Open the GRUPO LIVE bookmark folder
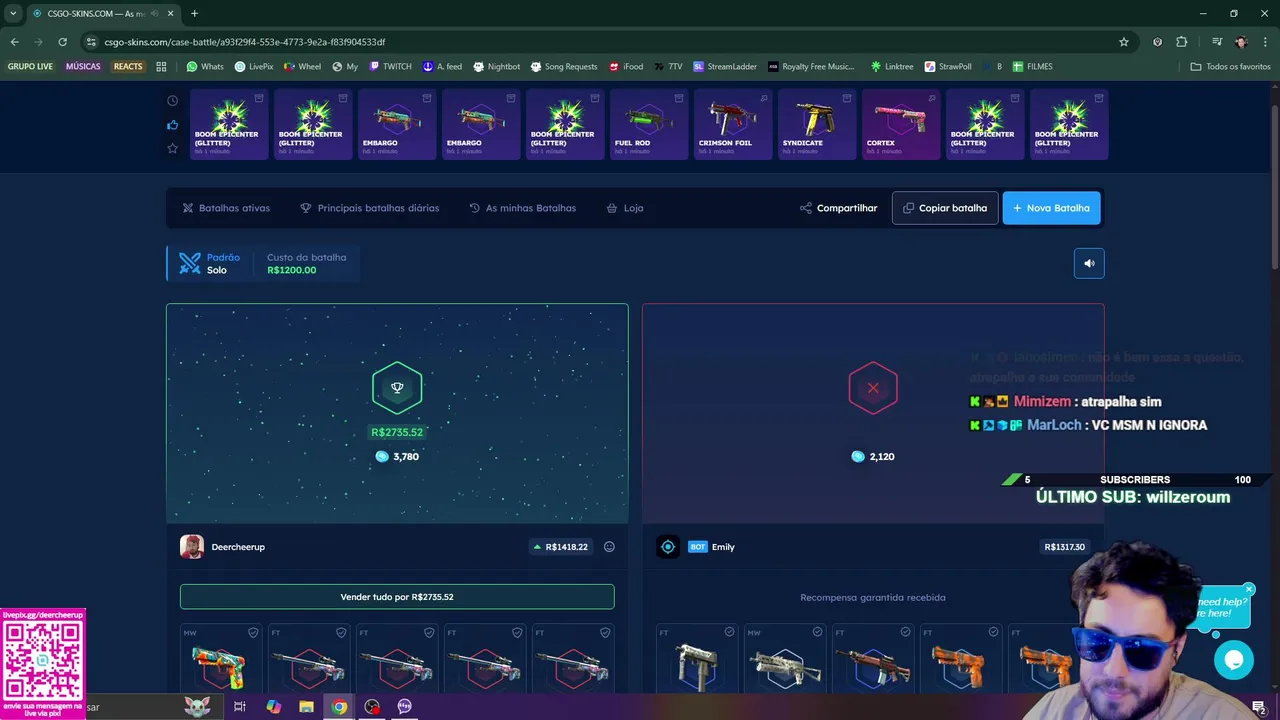 [x=30, y=67]
